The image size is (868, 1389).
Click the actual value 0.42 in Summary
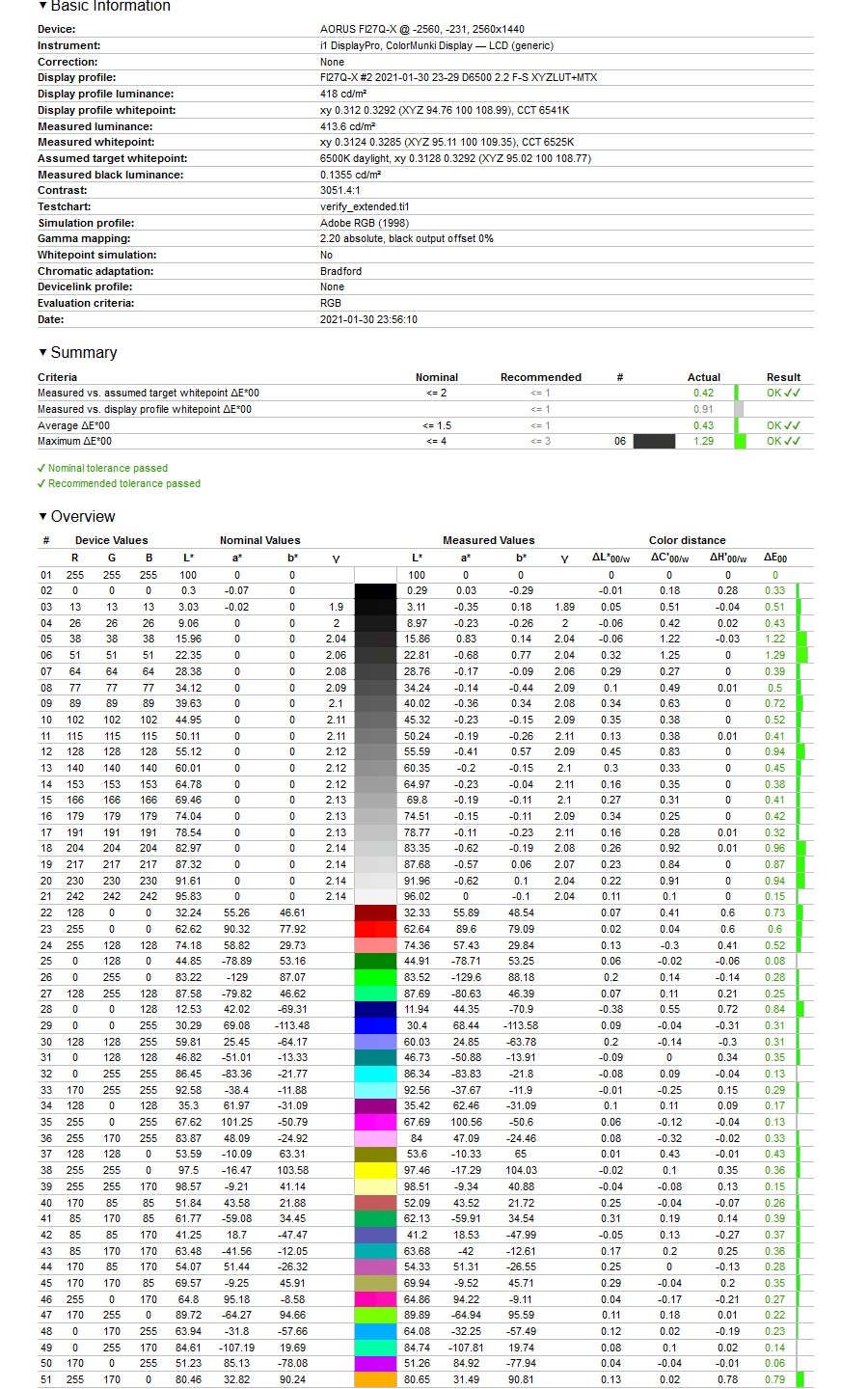703,393
